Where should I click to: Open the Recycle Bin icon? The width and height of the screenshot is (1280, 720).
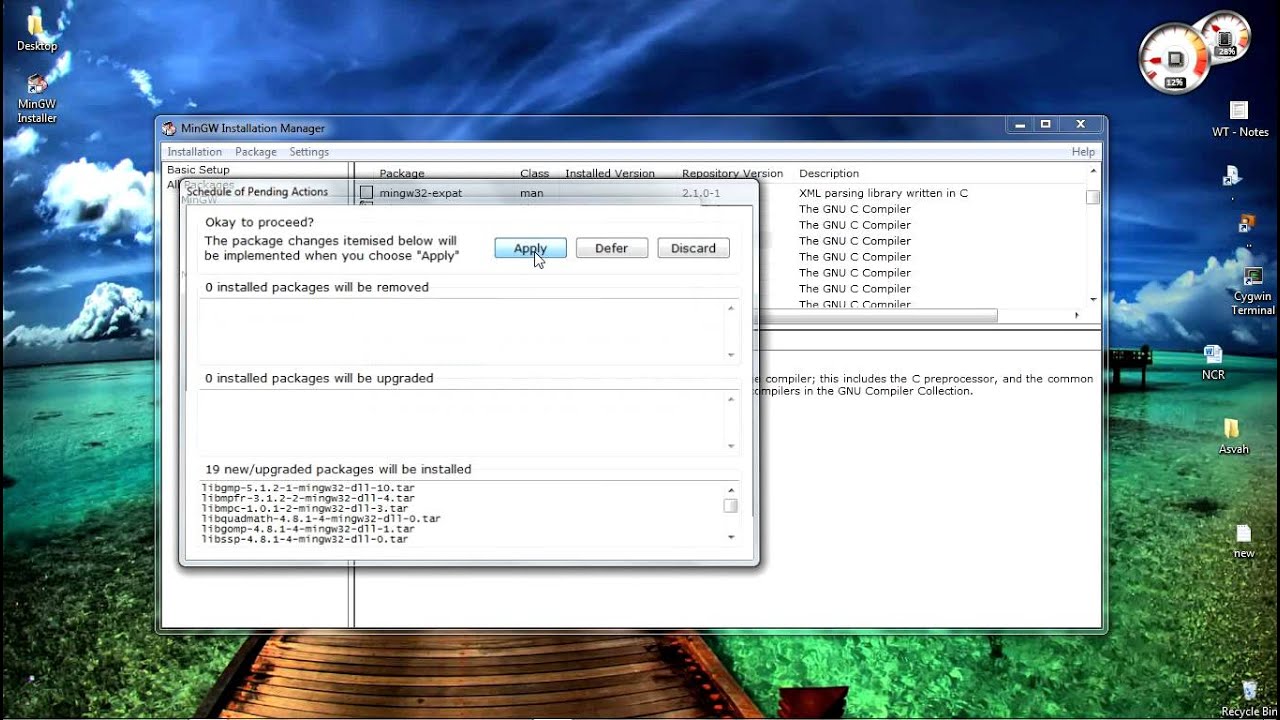1249,698
